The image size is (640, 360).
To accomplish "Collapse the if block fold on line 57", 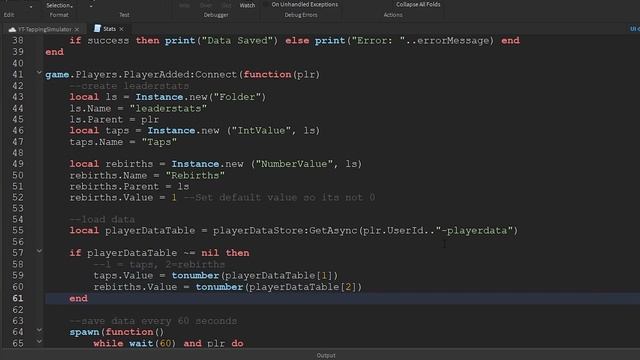I will tap(39, 251).
